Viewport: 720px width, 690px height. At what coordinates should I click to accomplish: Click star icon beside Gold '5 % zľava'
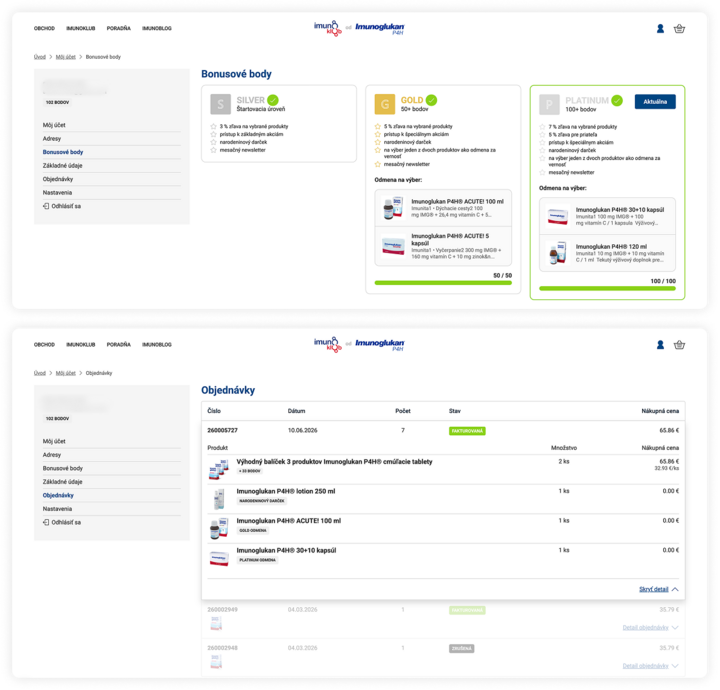pyautogui.click(x=378, y=126)
